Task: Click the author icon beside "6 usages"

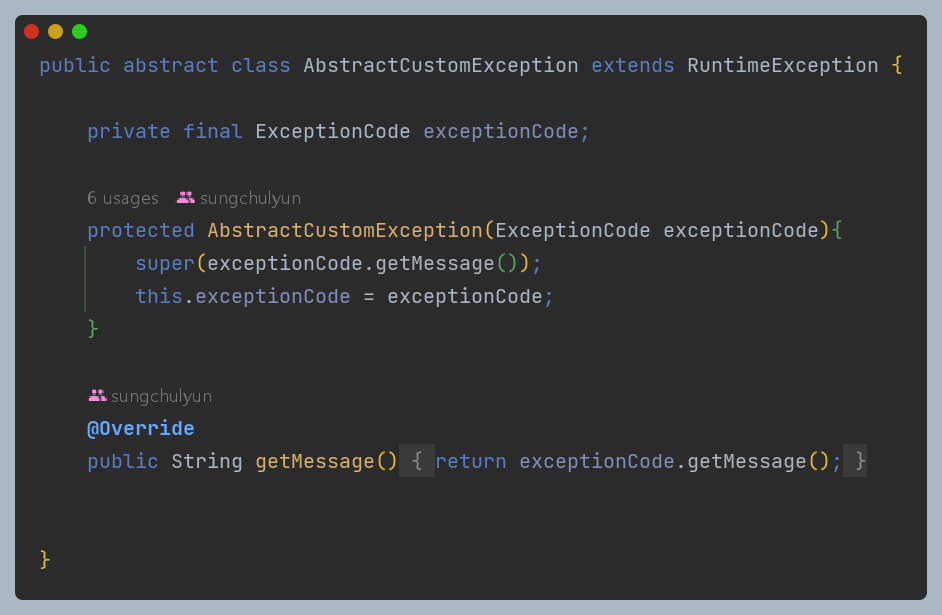Action: [x=185, y=198]
